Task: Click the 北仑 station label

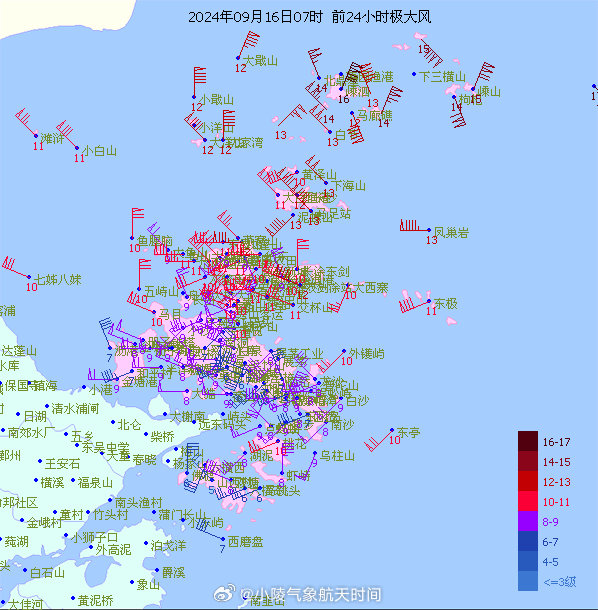Action: (130, 424)
